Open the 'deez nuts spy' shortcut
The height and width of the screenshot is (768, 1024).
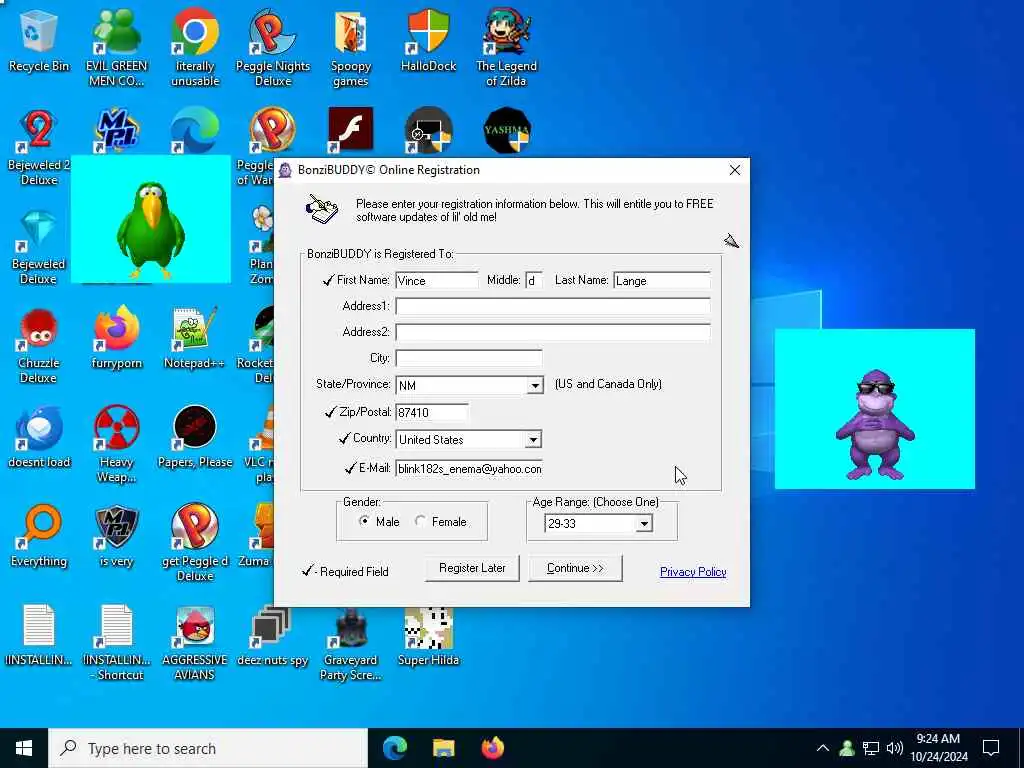click(x=272, y=636)
